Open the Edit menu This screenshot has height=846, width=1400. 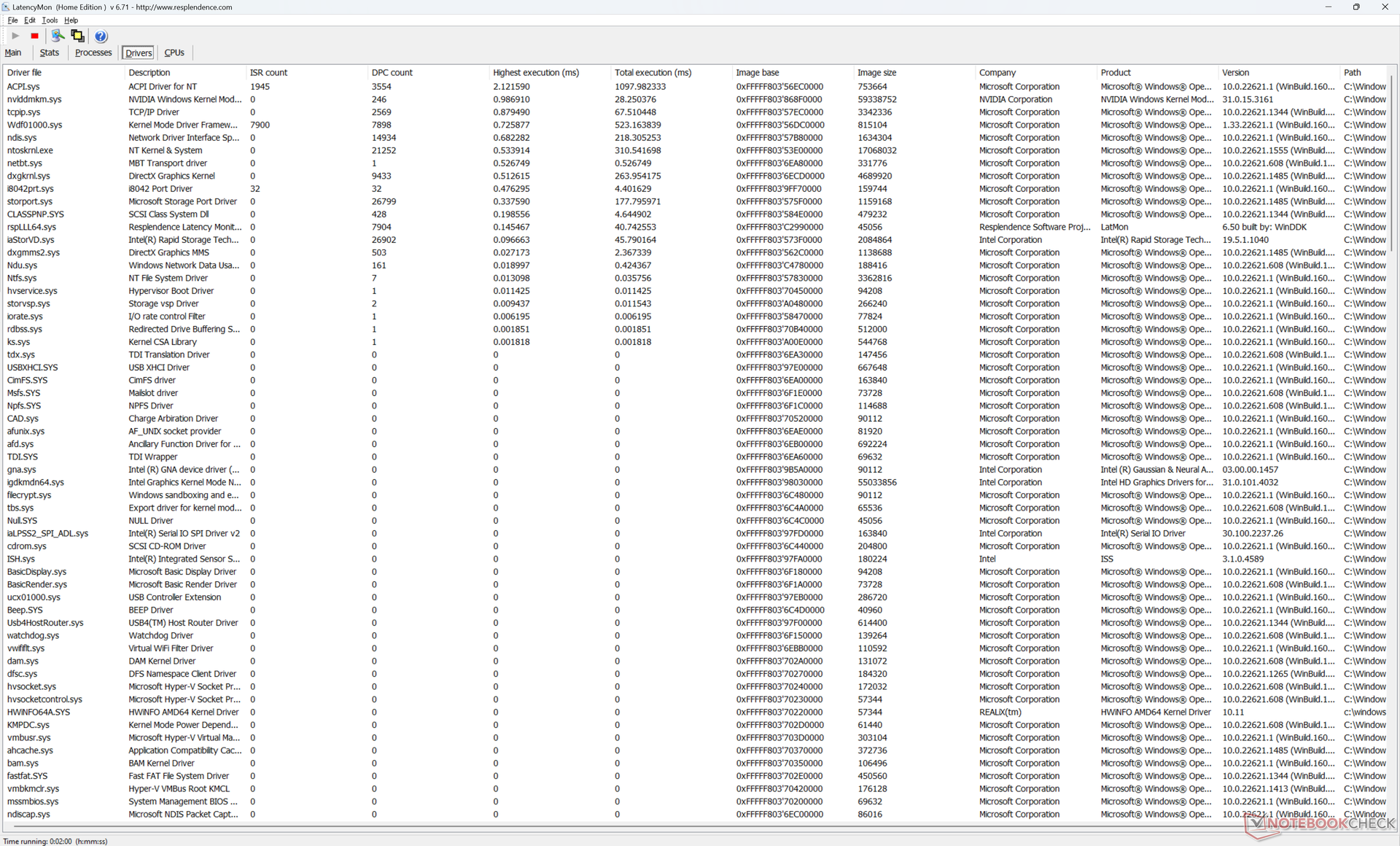(x=30, y=20)
